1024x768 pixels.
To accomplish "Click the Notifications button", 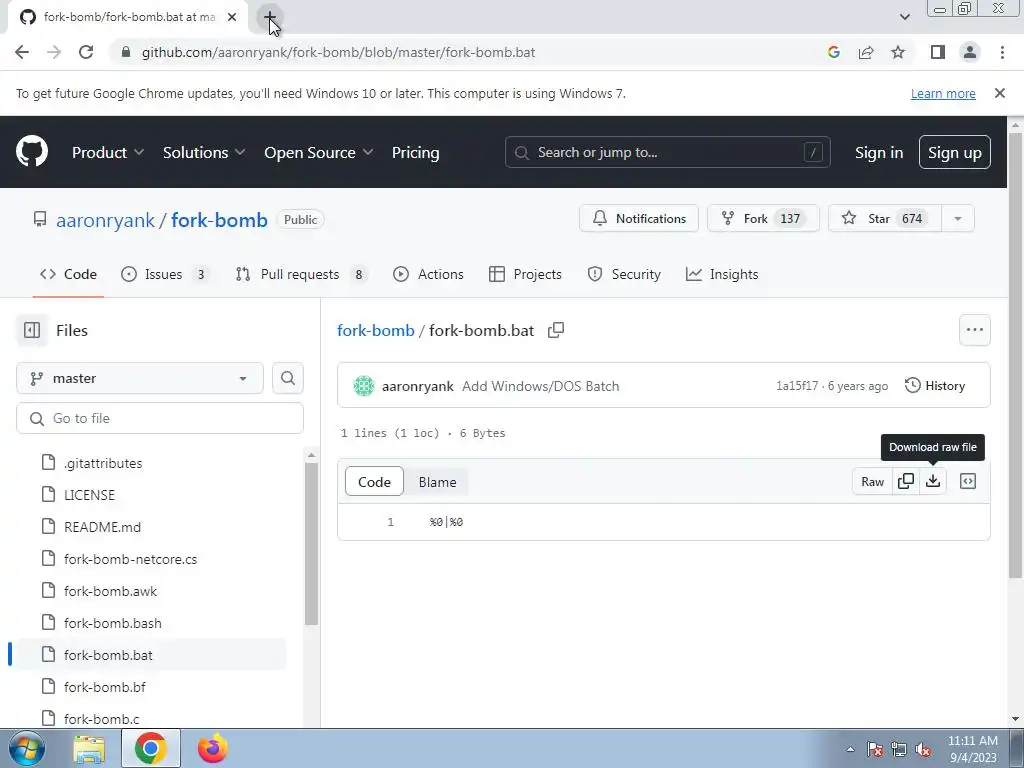I will [x=639, y=219].
